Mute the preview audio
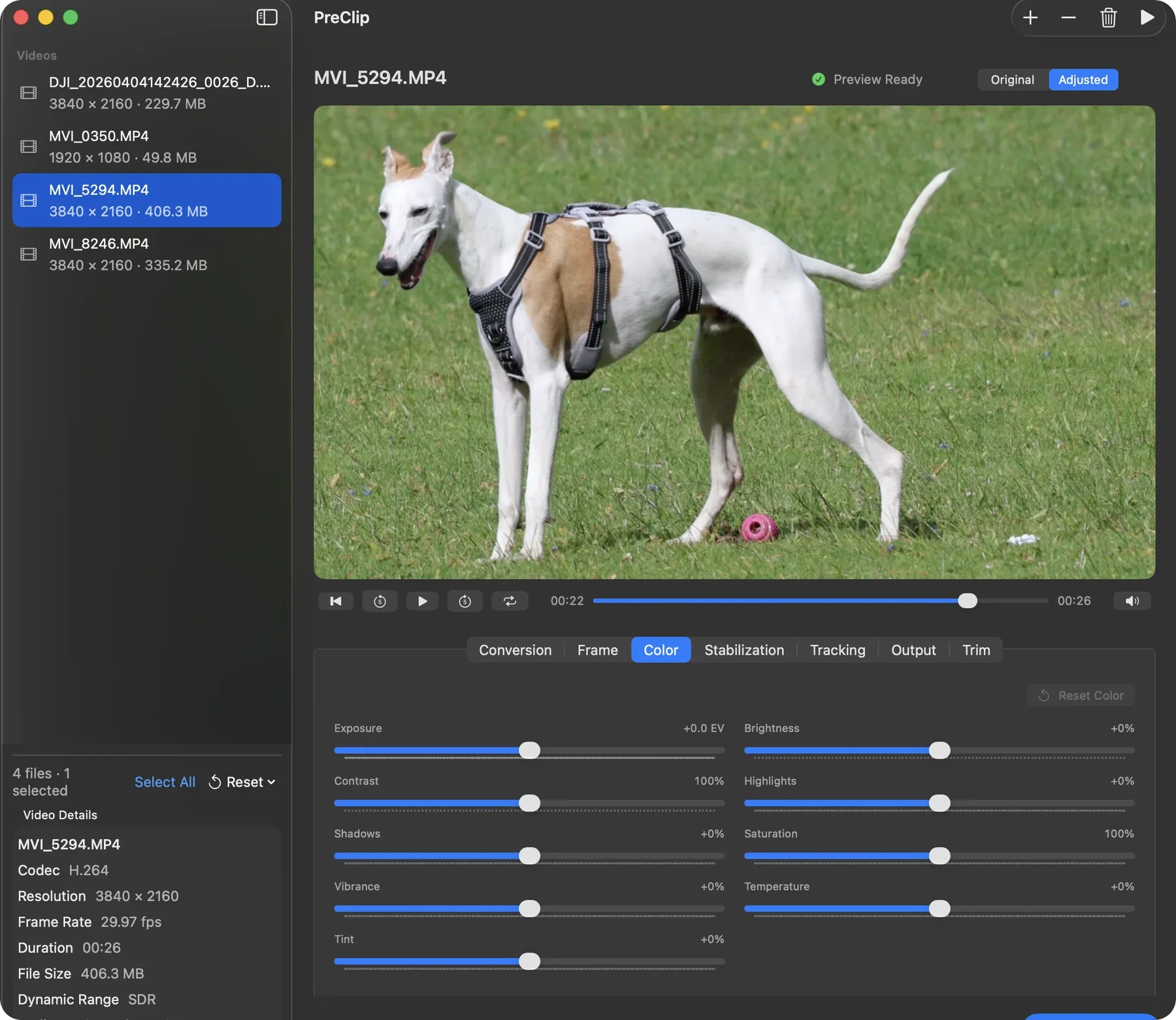 click(x=1132, y=601)
